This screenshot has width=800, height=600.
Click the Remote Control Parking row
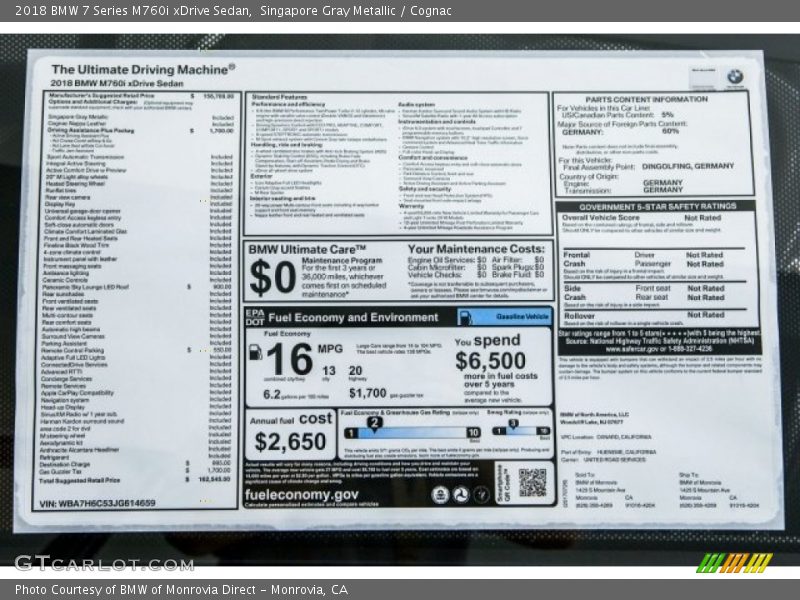click(x=136, y=350)
